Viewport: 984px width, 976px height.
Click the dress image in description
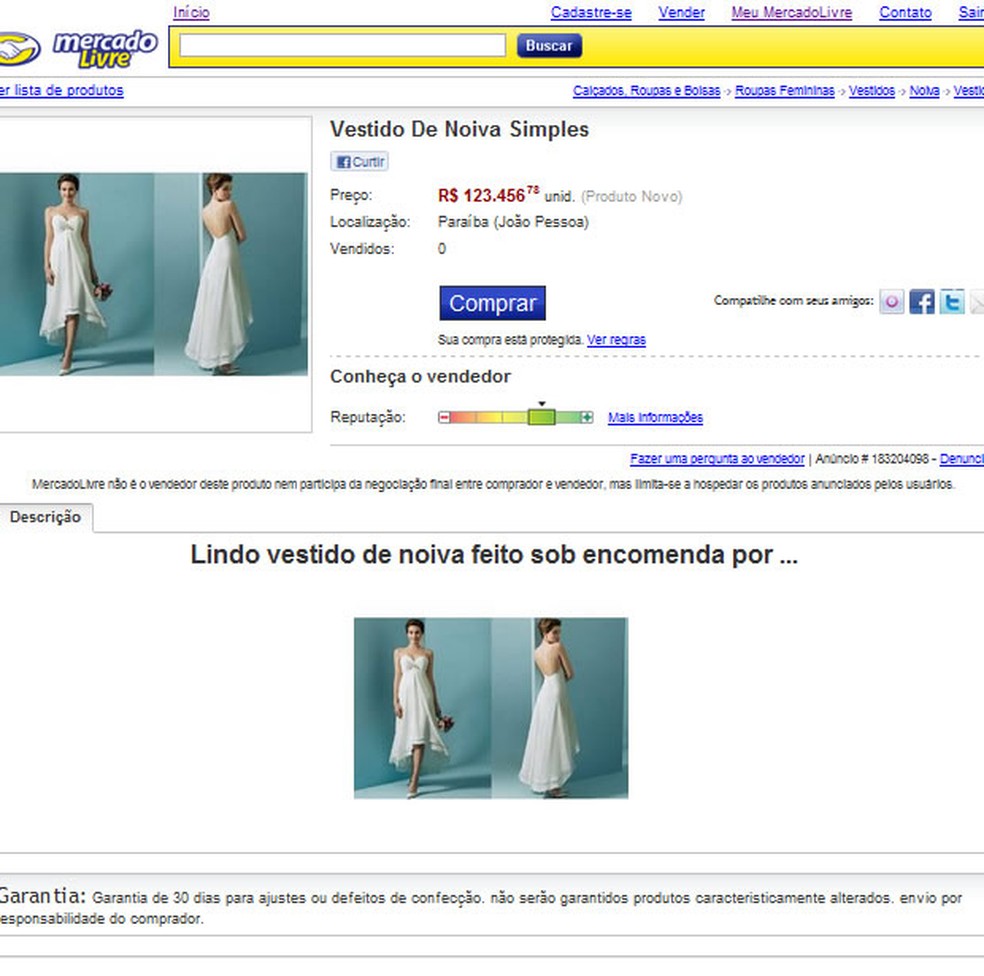[x=491, y=708]
